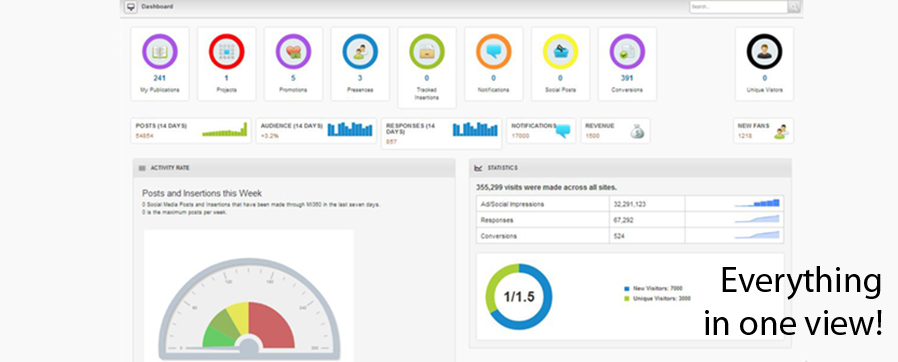Open the Unique Visitors person icon

(x=765, y=52)
